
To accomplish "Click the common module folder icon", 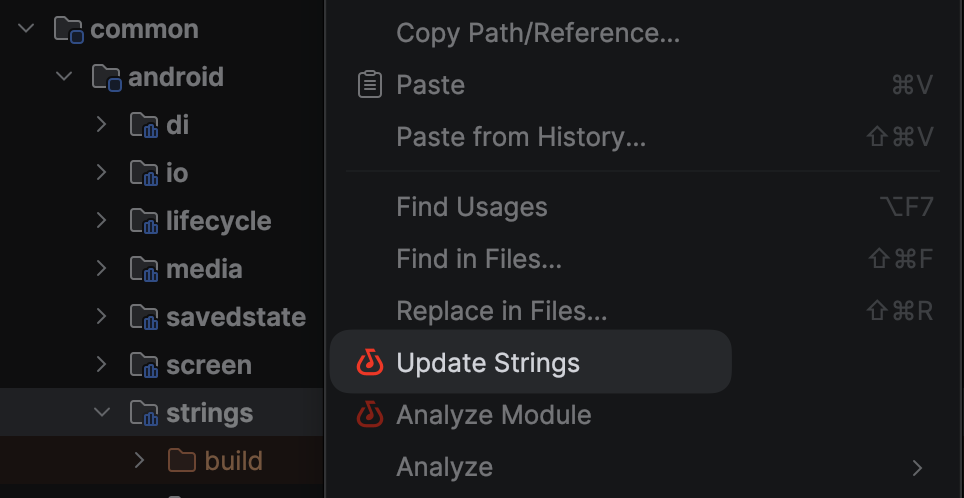I will coord(69,29).
